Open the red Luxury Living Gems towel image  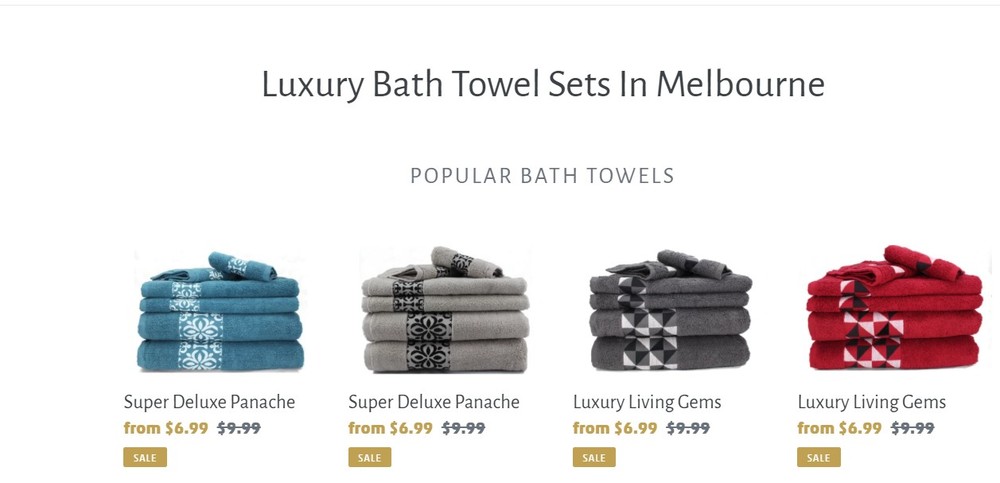[x=894, y=308]
